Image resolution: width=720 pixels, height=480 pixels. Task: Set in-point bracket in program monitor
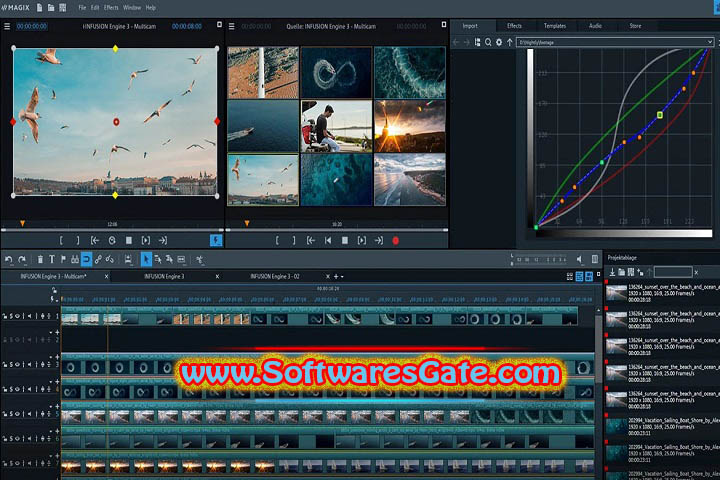click(61, 240)
